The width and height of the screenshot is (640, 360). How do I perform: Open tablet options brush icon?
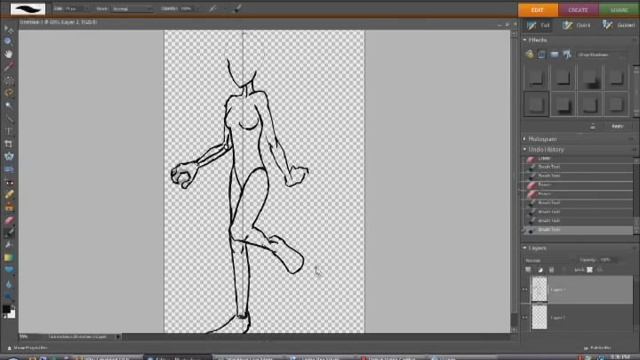(237, 9)
